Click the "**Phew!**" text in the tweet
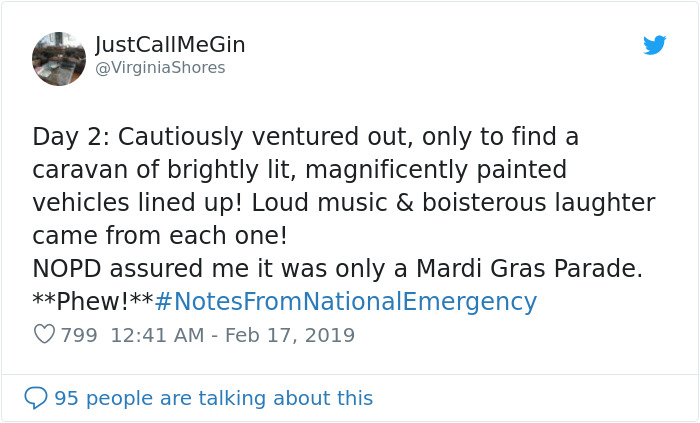Image resolution: width=700 pixels, height=423 pixels. click(93, 302)
